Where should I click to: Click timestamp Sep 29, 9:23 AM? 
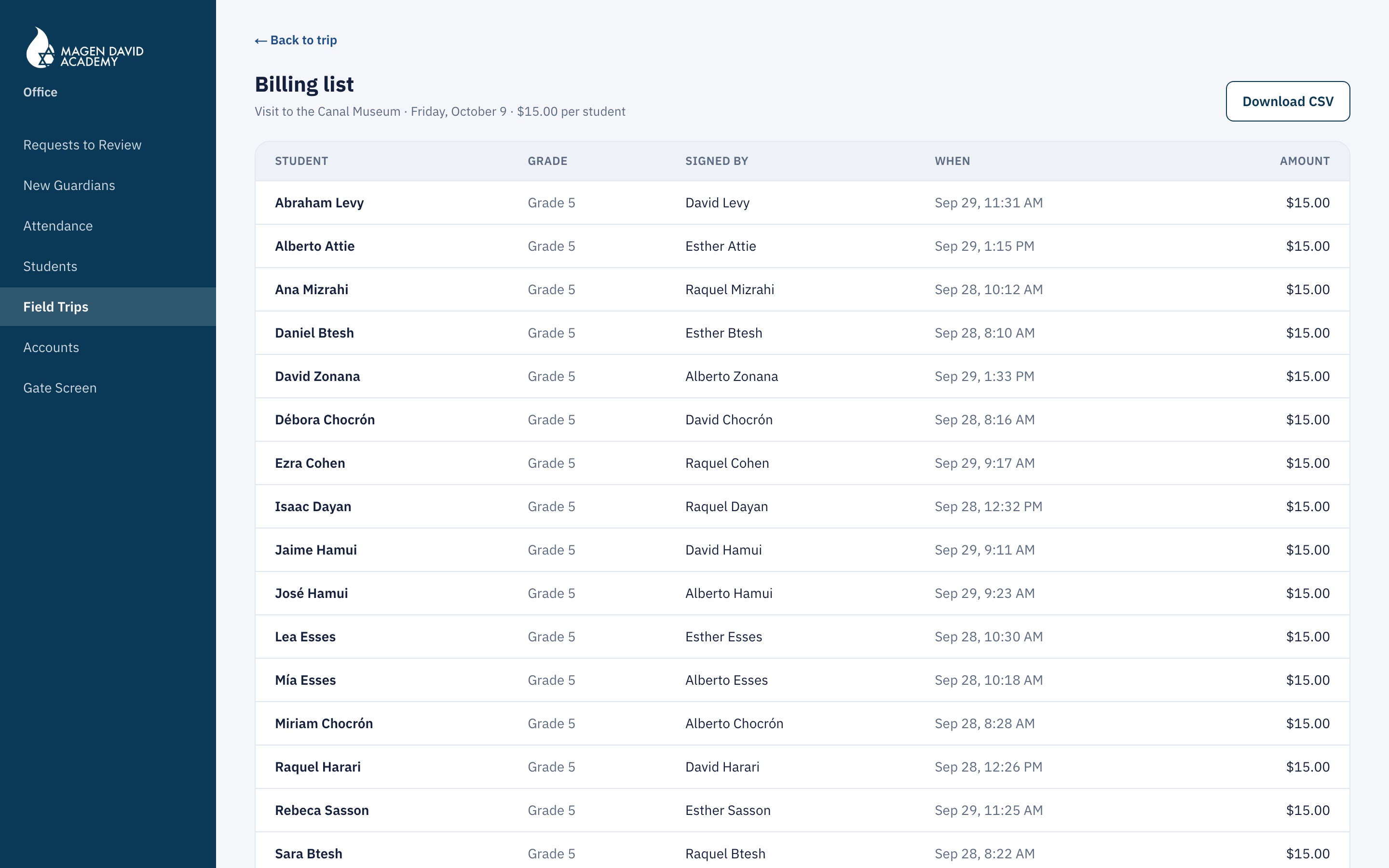click(984, 594)
